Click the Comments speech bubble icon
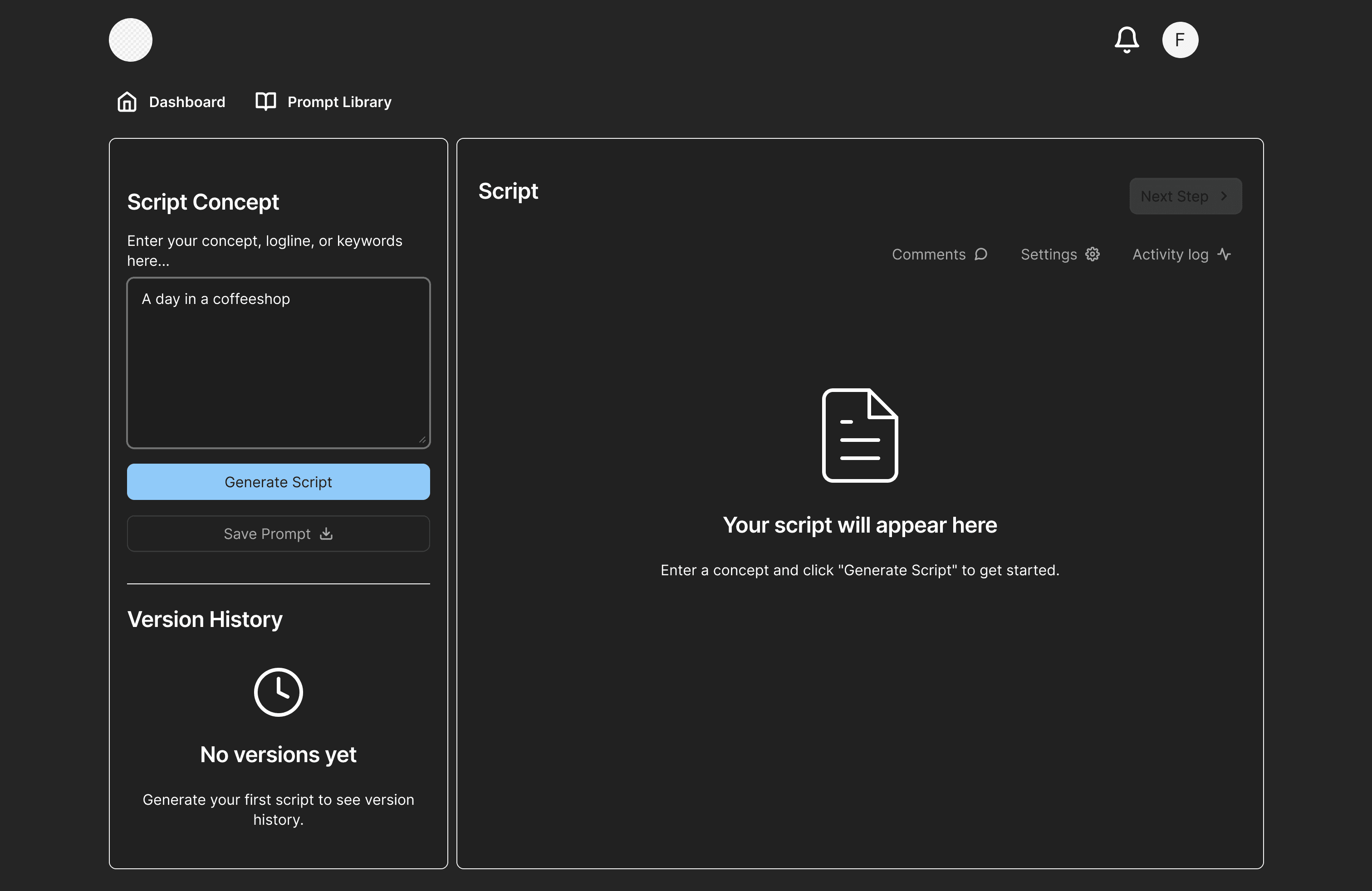The height and width of the screenshot is (891, 1372). point(980,254)
